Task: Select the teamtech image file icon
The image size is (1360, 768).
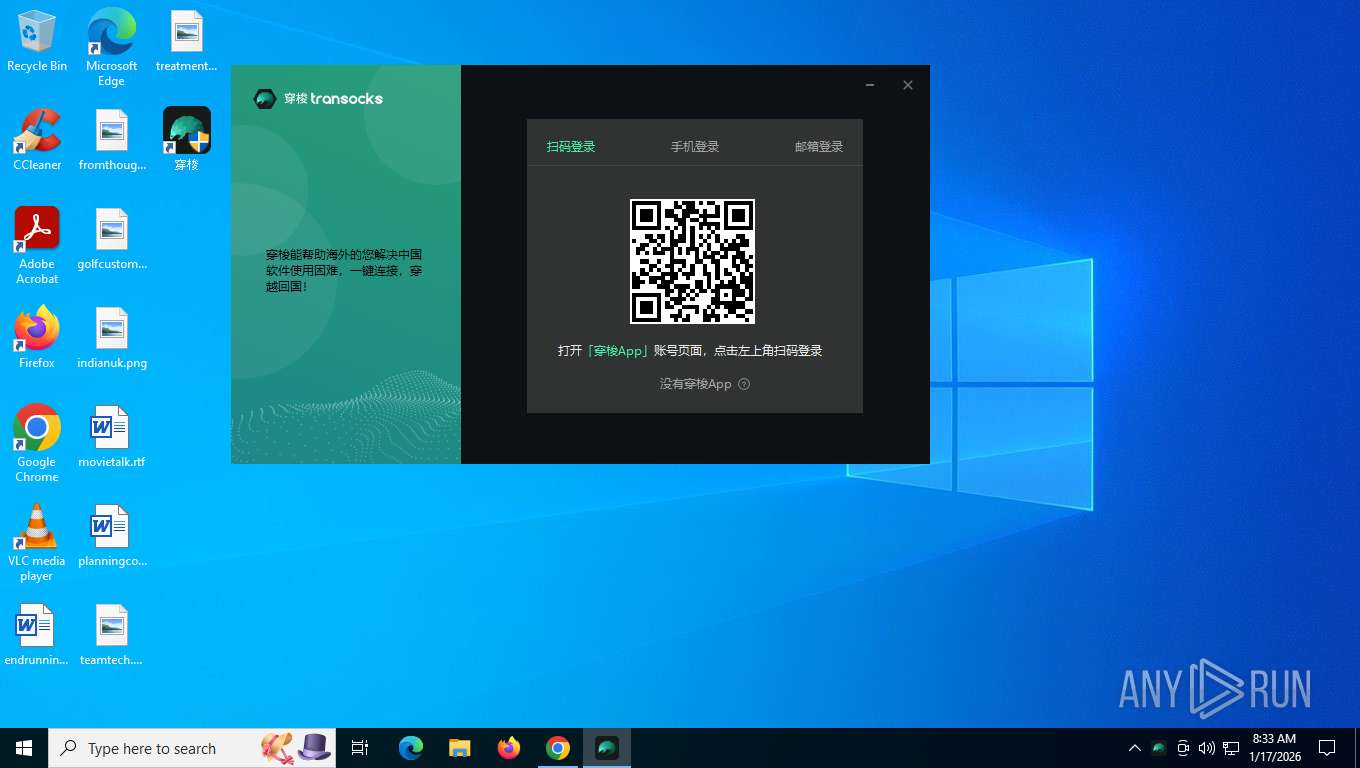Action: (112, 636)
